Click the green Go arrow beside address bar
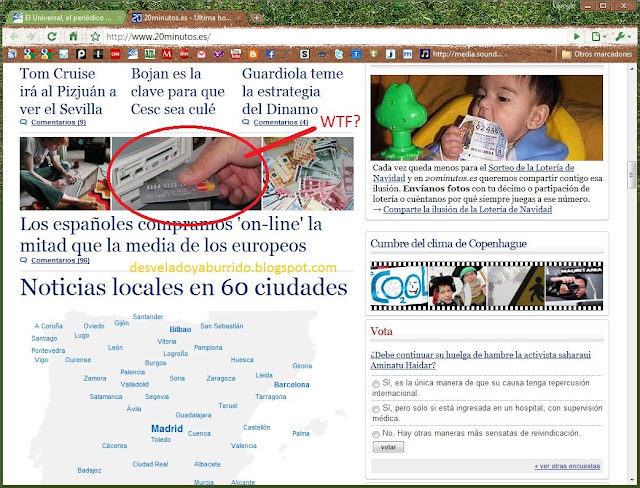640x488 pixels. [577, 37]
